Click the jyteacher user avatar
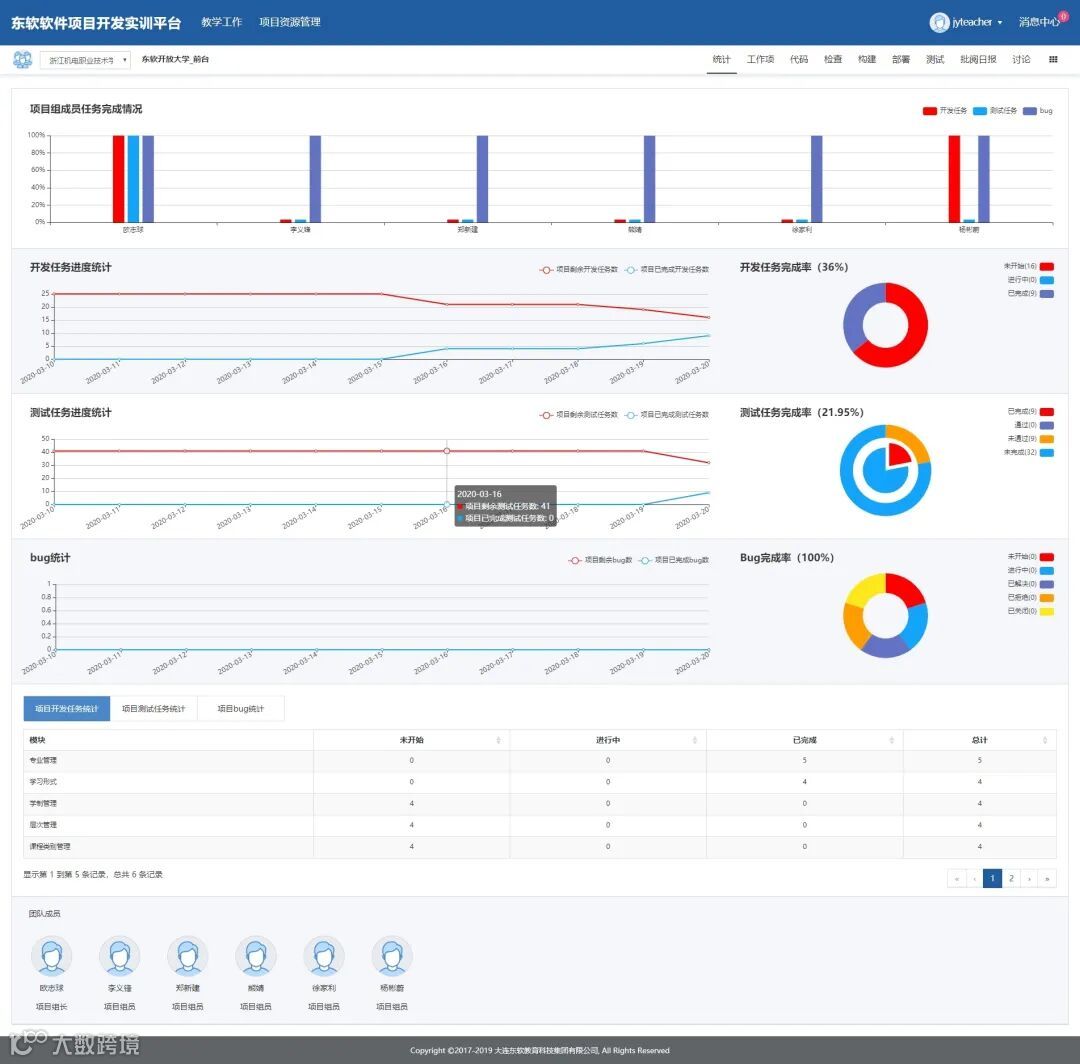This screenshot has height=1064, width=1080. (x=939, y=22)
